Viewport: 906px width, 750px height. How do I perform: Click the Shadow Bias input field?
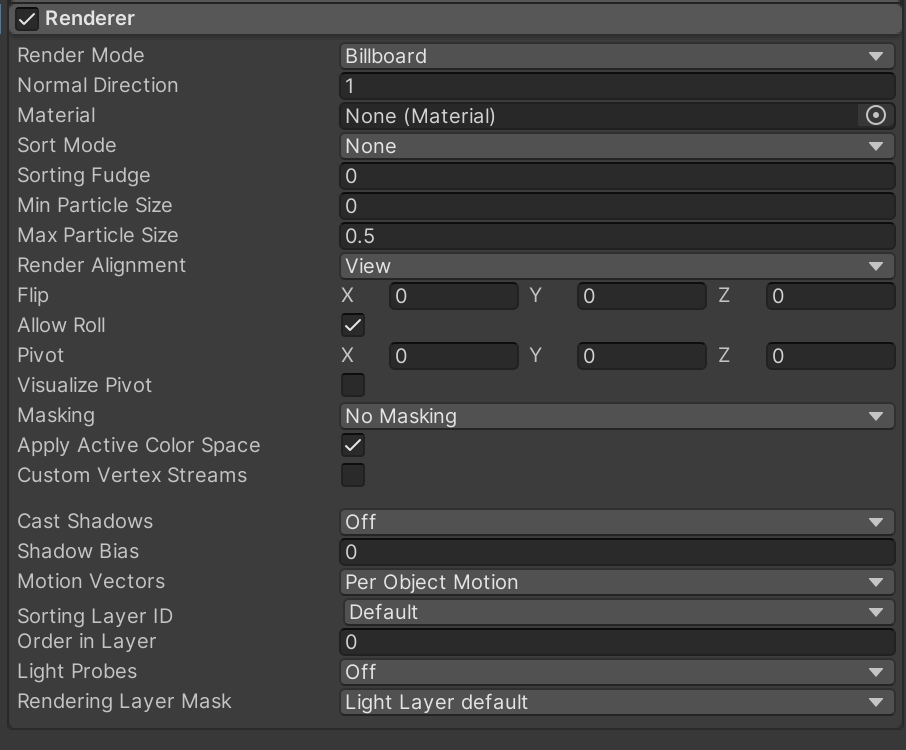pos(617,552)
